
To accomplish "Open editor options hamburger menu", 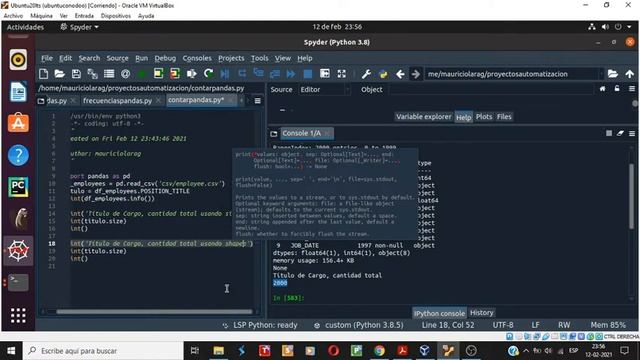I will pos(258,101).
